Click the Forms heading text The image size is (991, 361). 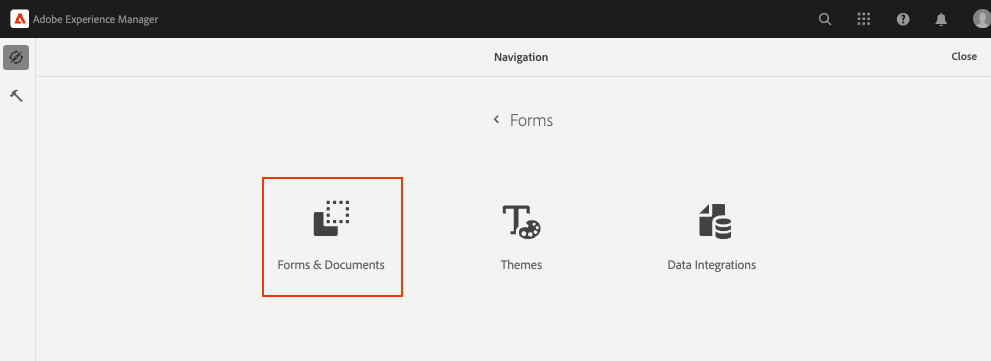(x=532, y=120)
